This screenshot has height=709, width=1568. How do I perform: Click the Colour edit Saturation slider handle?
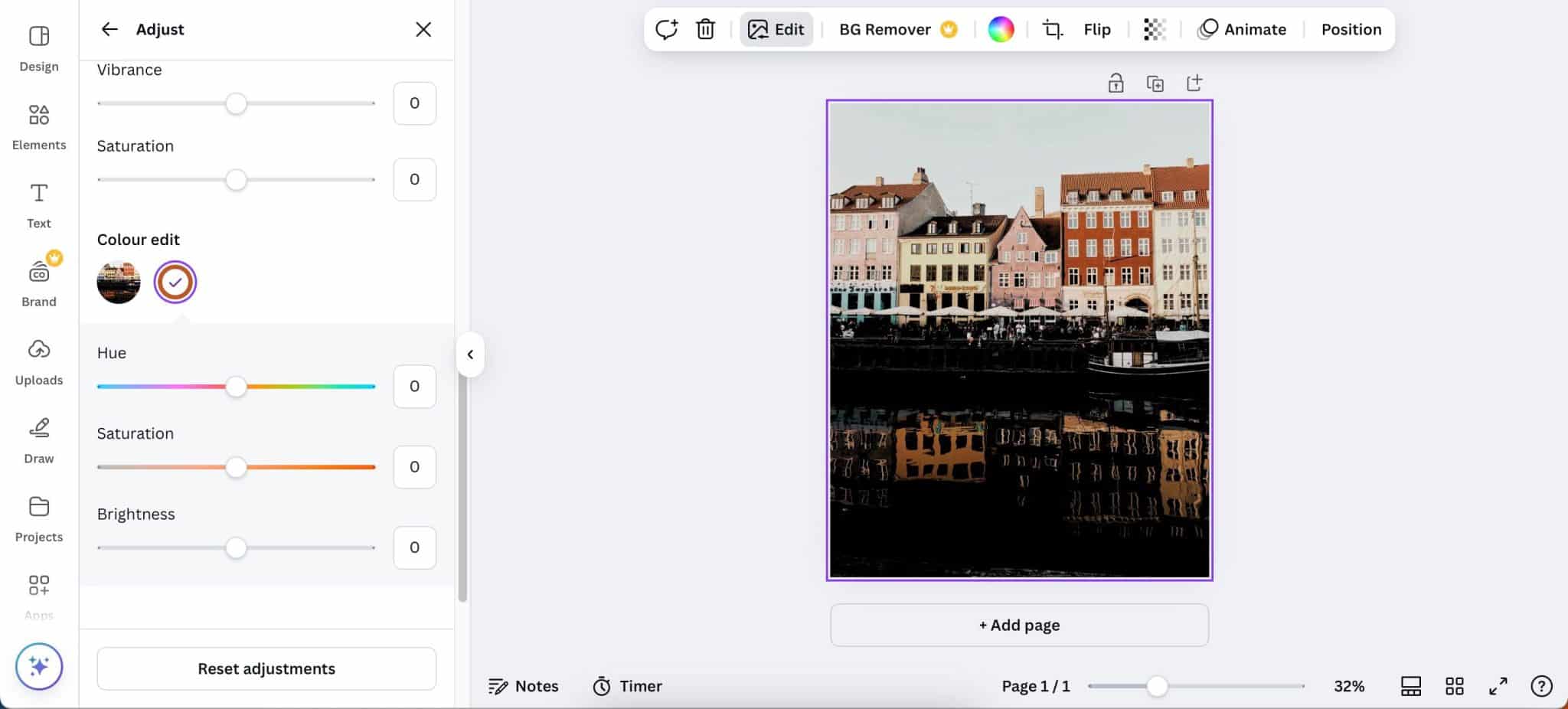(x=237, y=467)
